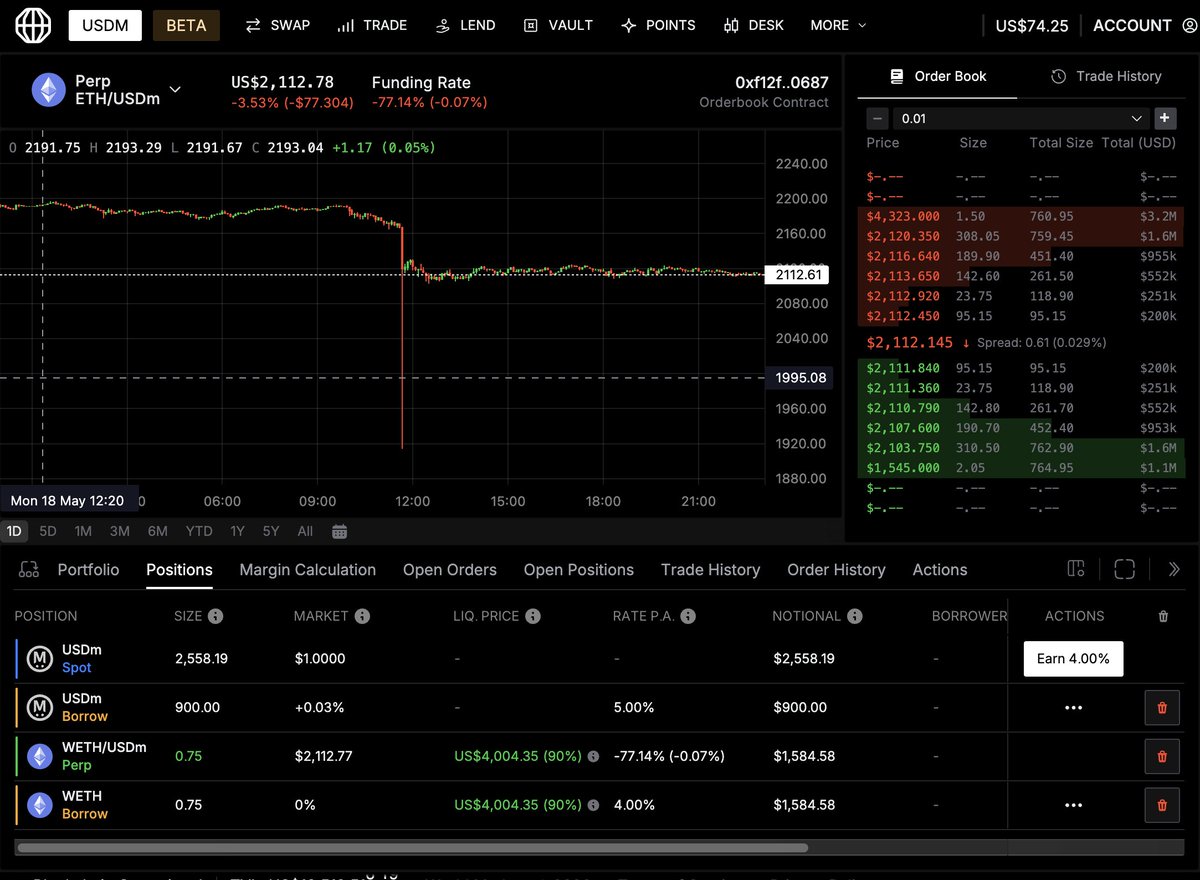The image size is (1200, 880).
Task: Click the $2,112.450 ask price row
Action: pos(1021,316)
